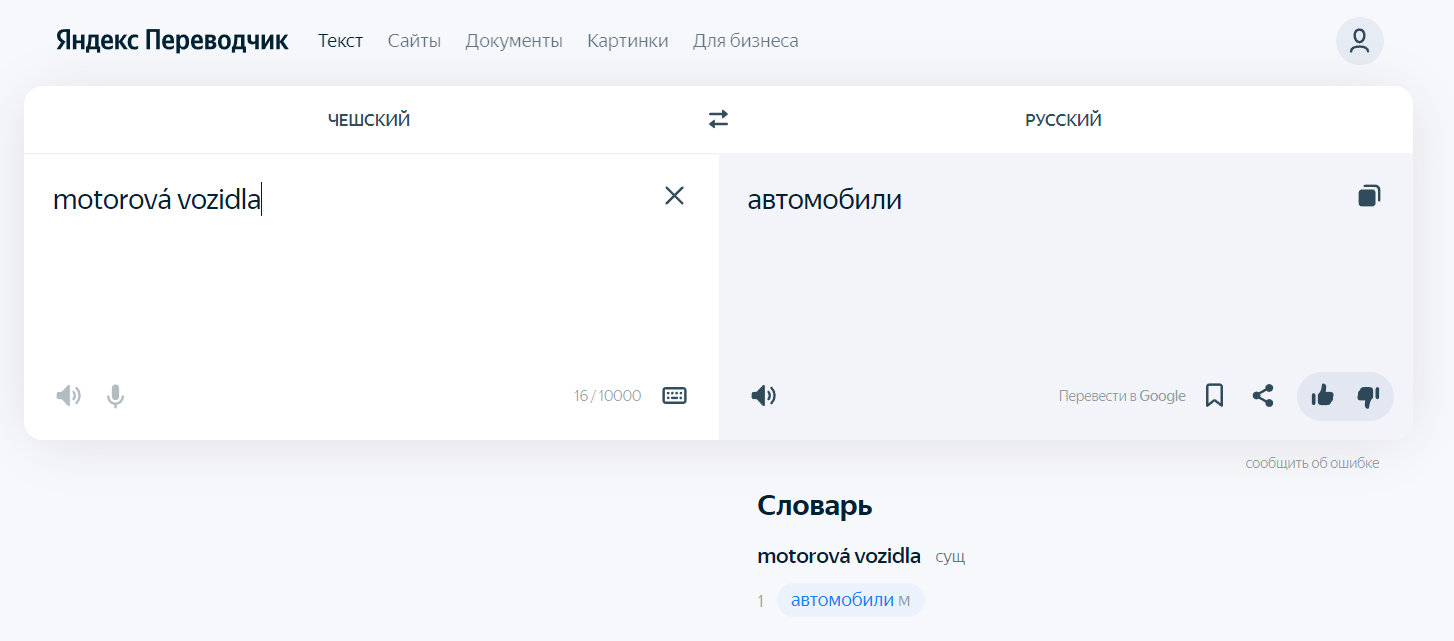The height and width of the screenshot is (641, 1454).
Task: Switch to the Документы tab
Action: tap(514, 41)
